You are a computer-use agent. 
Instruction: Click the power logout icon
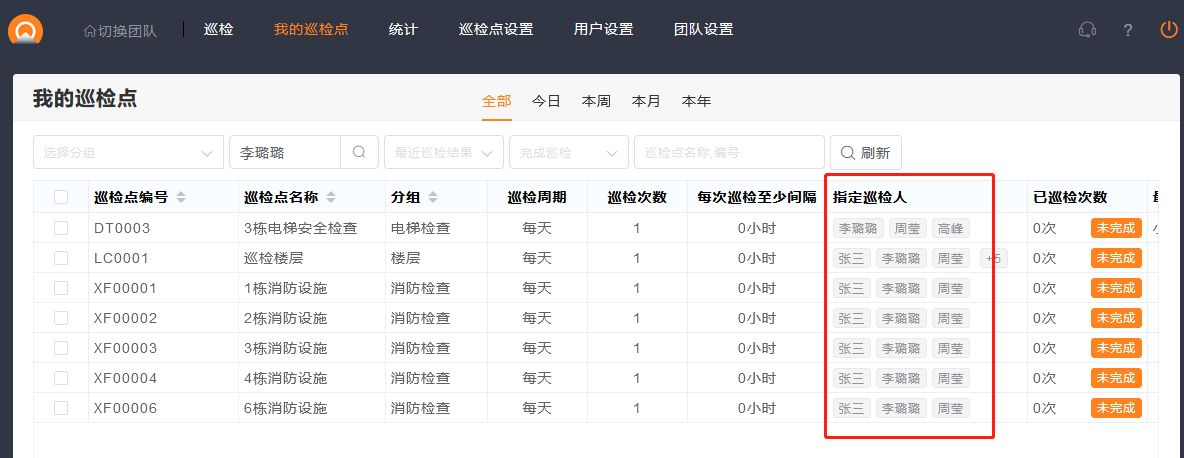[x=1168, y=30]
